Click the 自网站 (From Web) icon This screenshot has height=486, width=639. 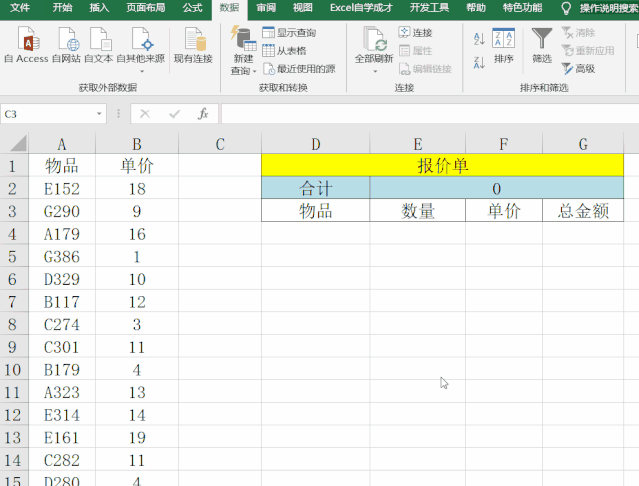pyautogui.click(x=68, y=45)
